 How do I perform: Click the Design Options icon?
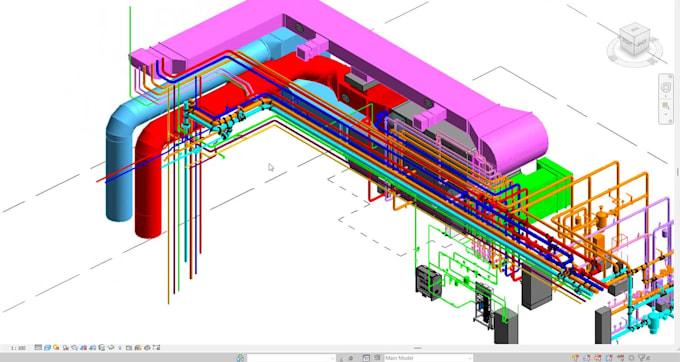coord(366,358)
